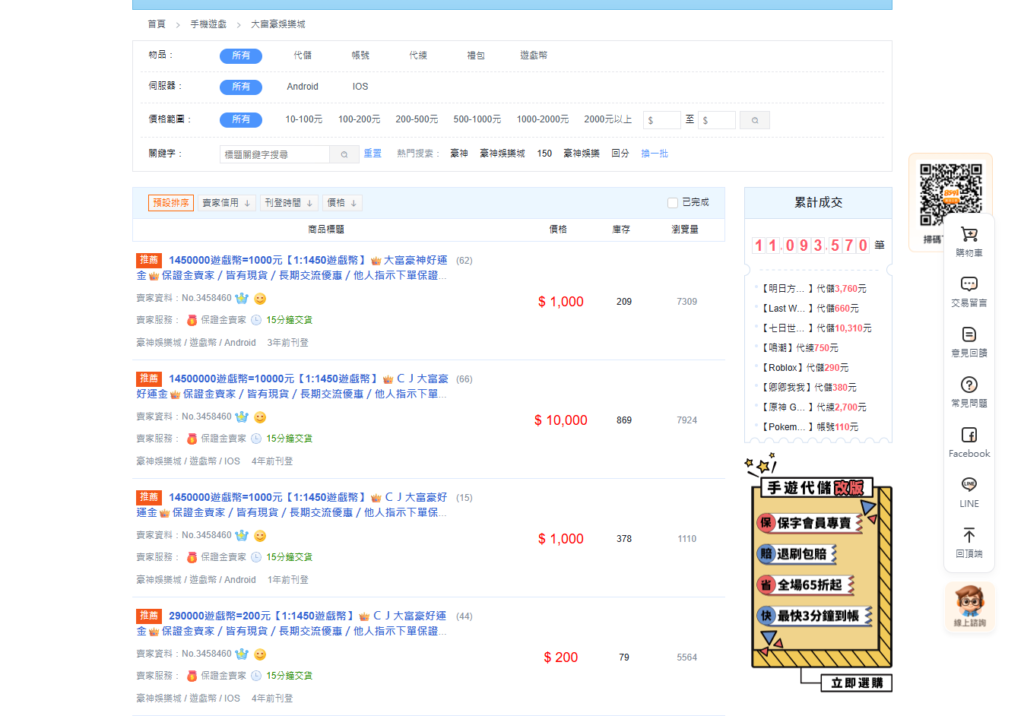The image size is (1024, 716).
Task: Open the Facebook icon in sidebar
Action: pos(968,435)
